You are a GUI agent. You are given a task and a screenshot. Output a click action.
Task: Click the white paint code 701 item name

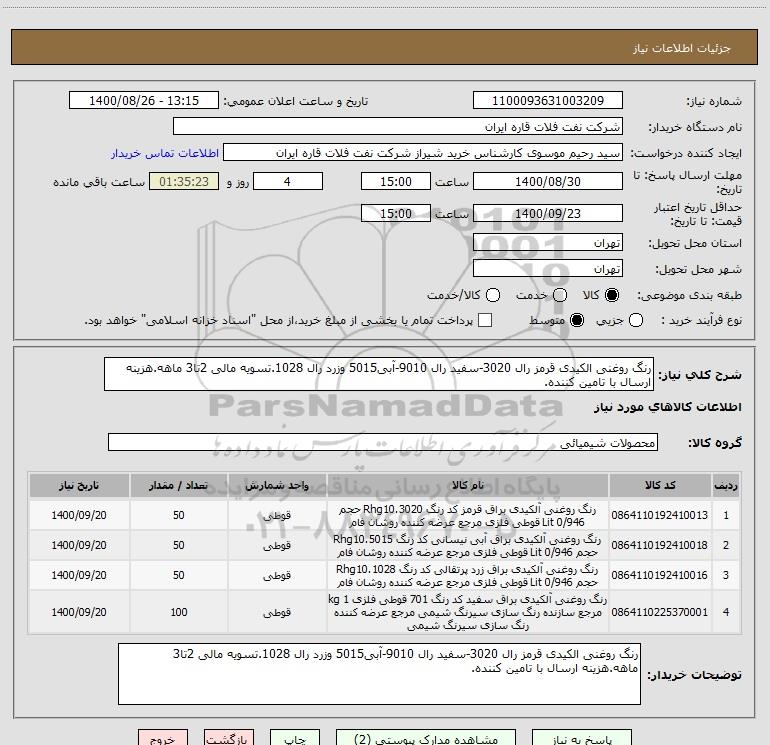pos(467,612)
